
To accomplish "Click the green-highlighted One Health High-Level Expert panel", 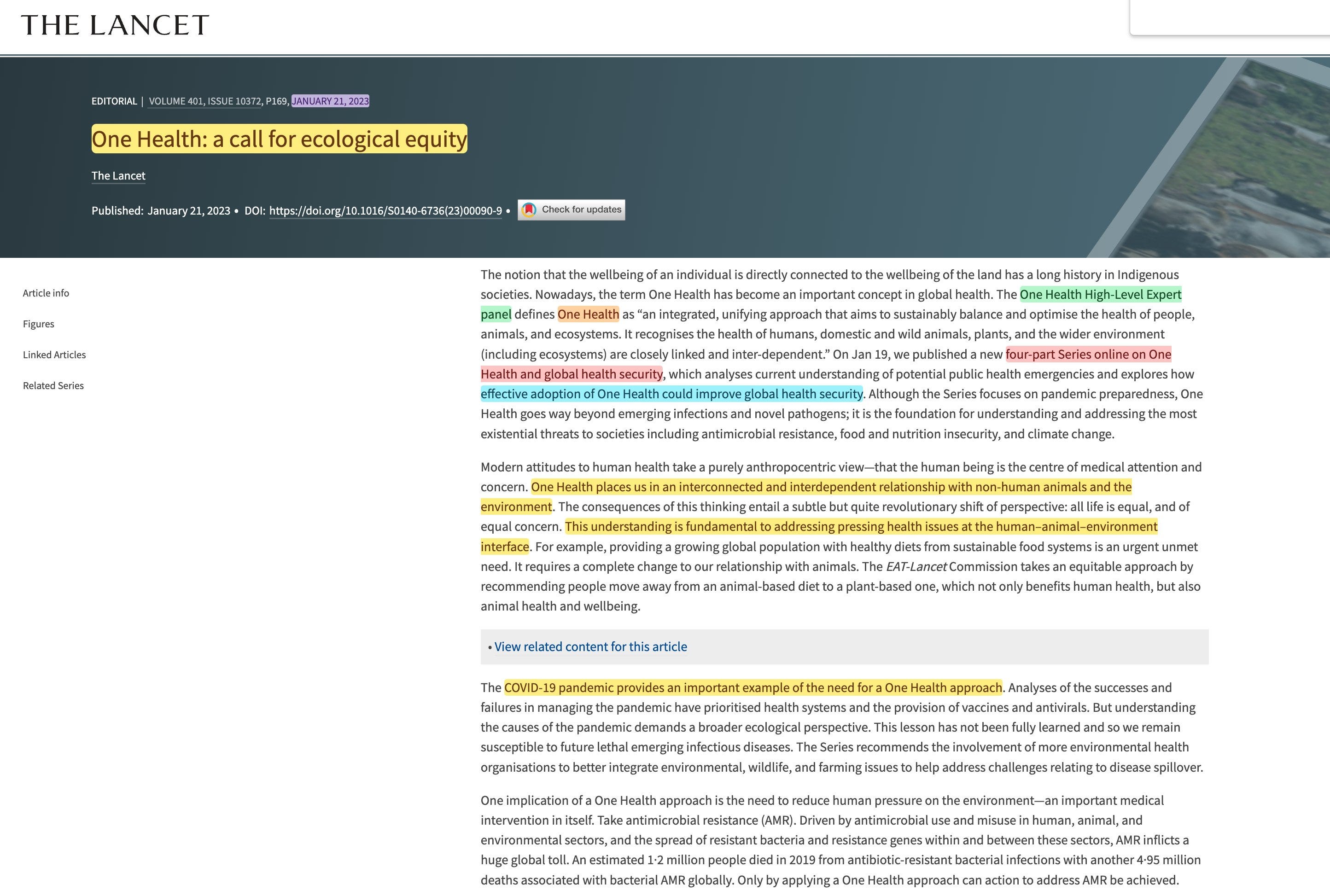I will [x=1100, y=294].
